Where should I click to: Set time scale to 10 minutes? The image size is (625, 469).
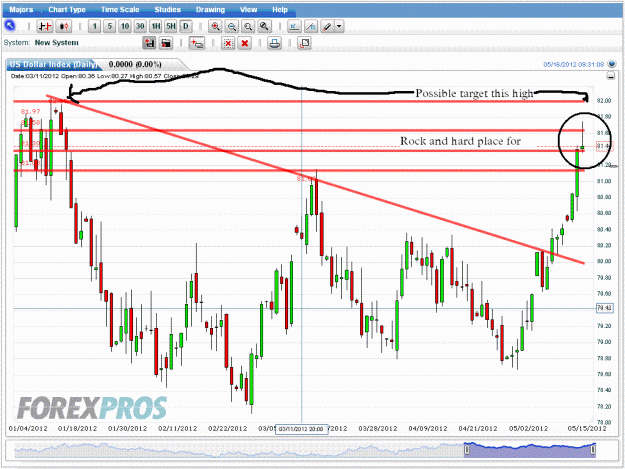[x=125, y=27]
